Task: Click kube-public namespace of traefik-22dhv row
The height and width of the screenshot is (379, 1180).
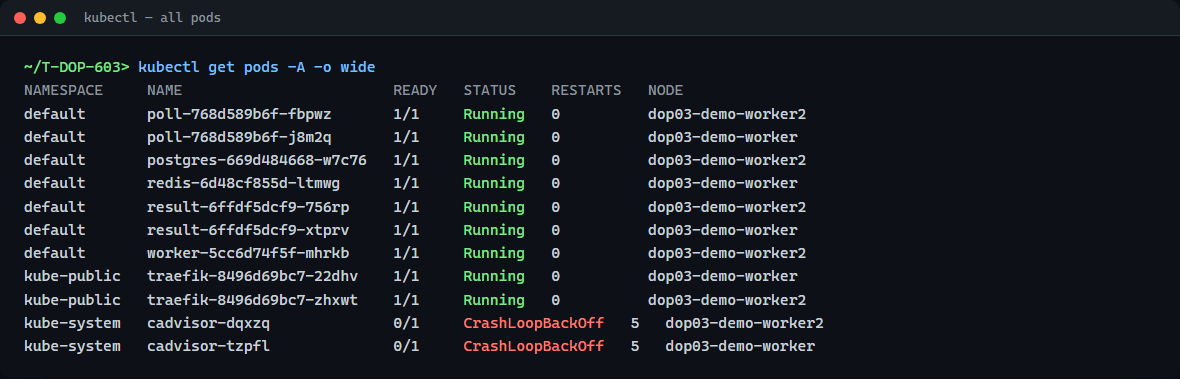Action: (x=72, y=277)
